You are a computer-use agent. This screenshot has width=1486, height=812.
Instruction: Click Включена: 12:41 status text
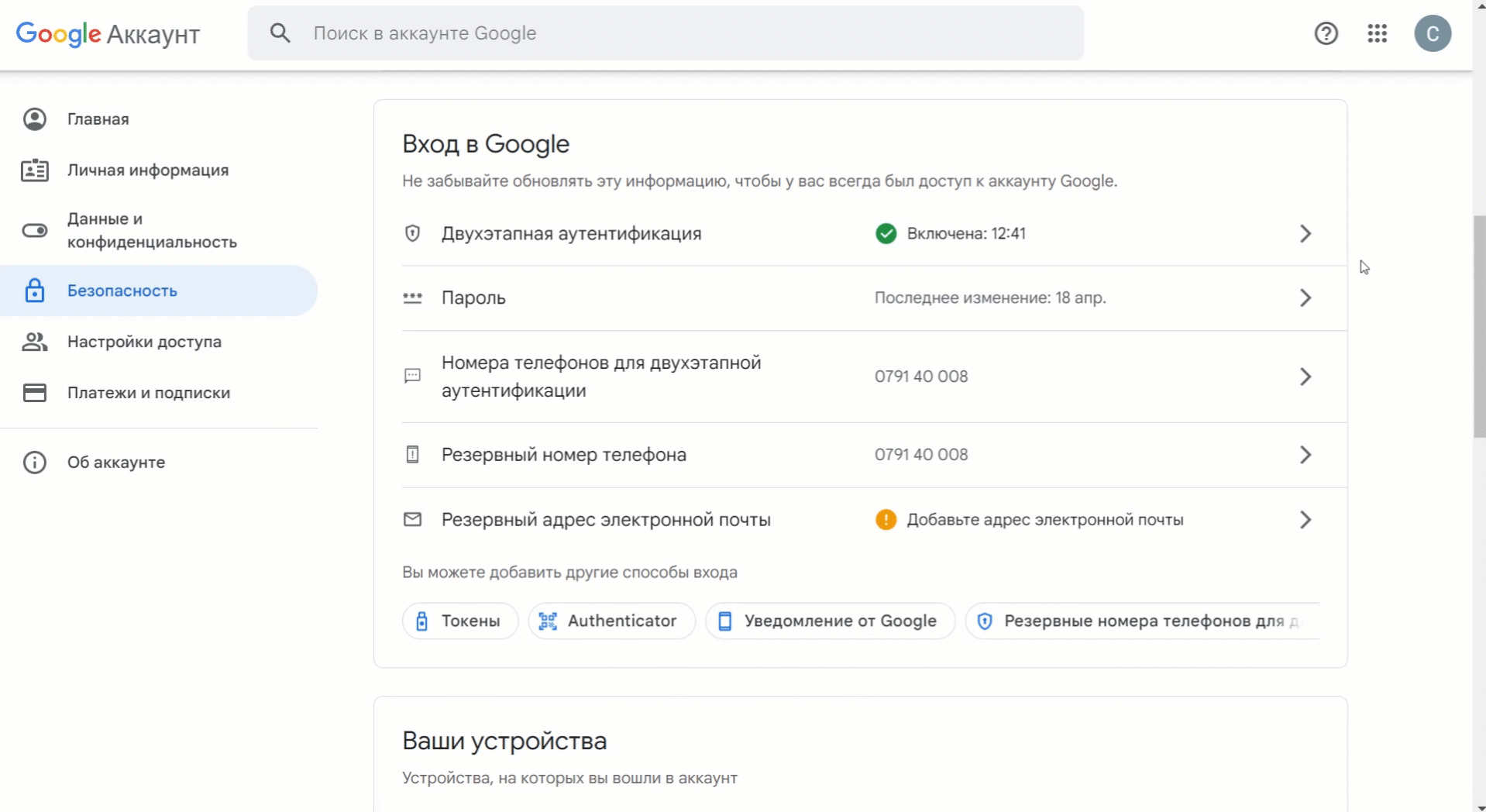[966, 233]
